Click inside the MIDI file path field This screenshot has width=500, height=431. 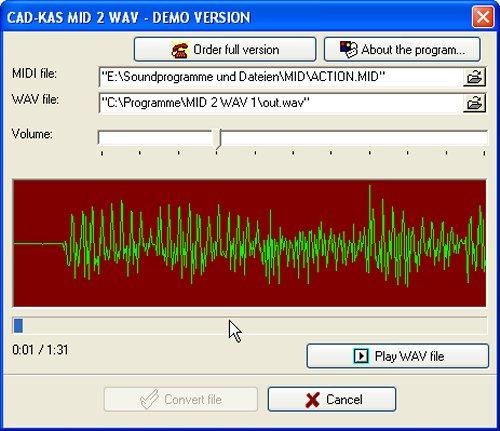click(x=281, y=77)
